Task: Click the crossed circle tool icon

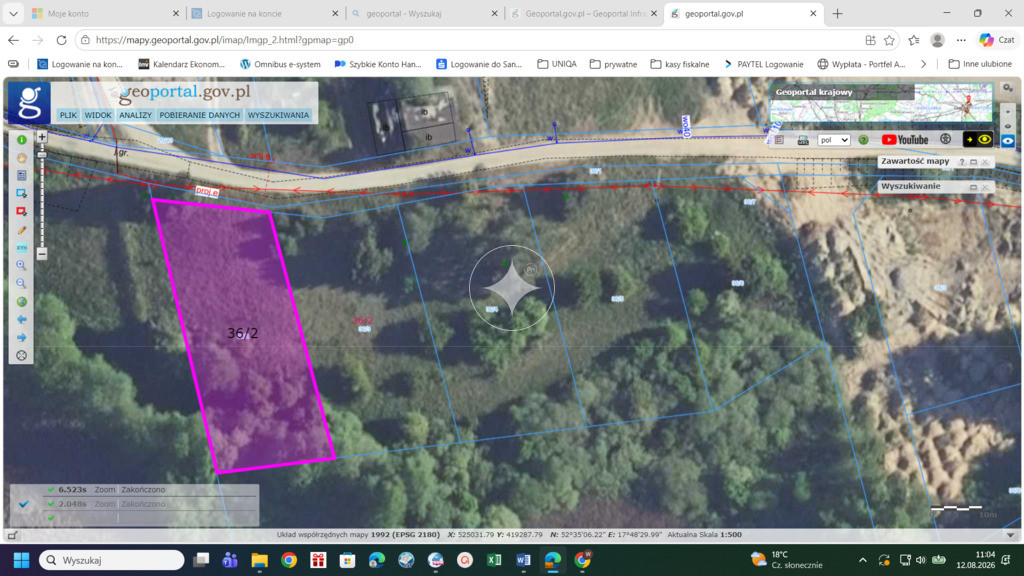Action: click(x=22, y=355)
